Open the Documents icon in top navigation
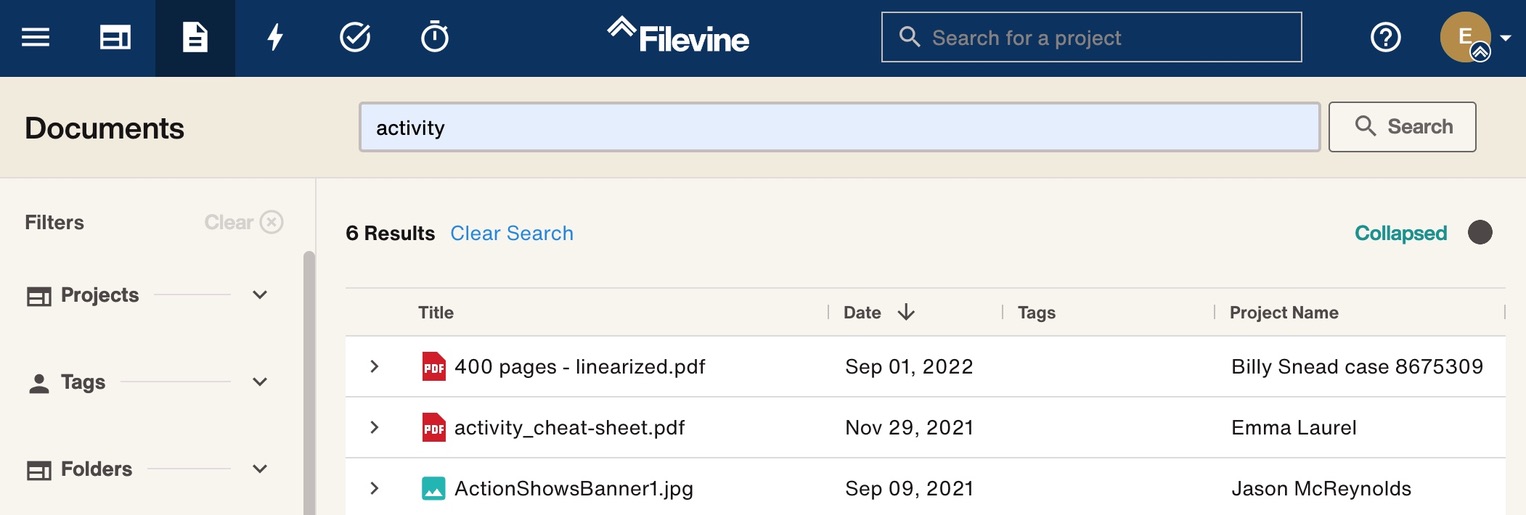 [x=195, y=38]
